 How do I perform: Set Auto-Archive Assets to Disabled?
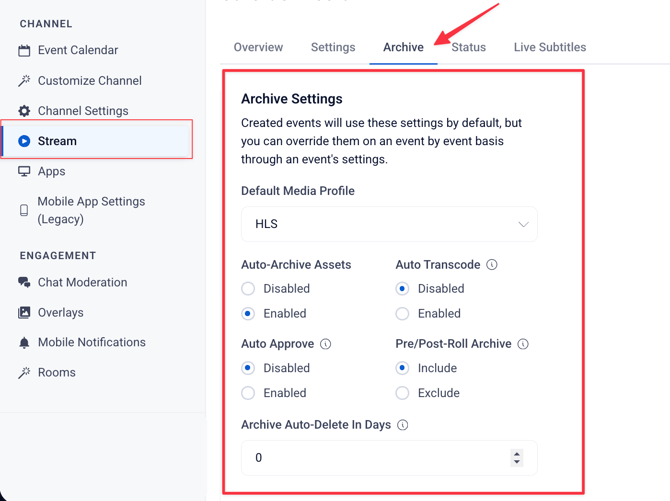tap(248, 289)
